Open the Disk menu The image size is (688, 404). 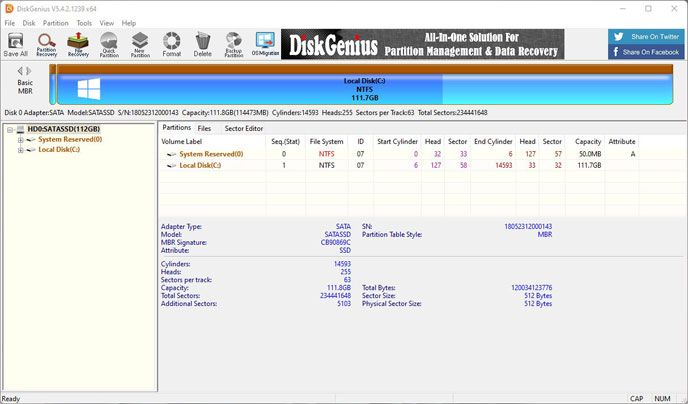tap(29, 22)
